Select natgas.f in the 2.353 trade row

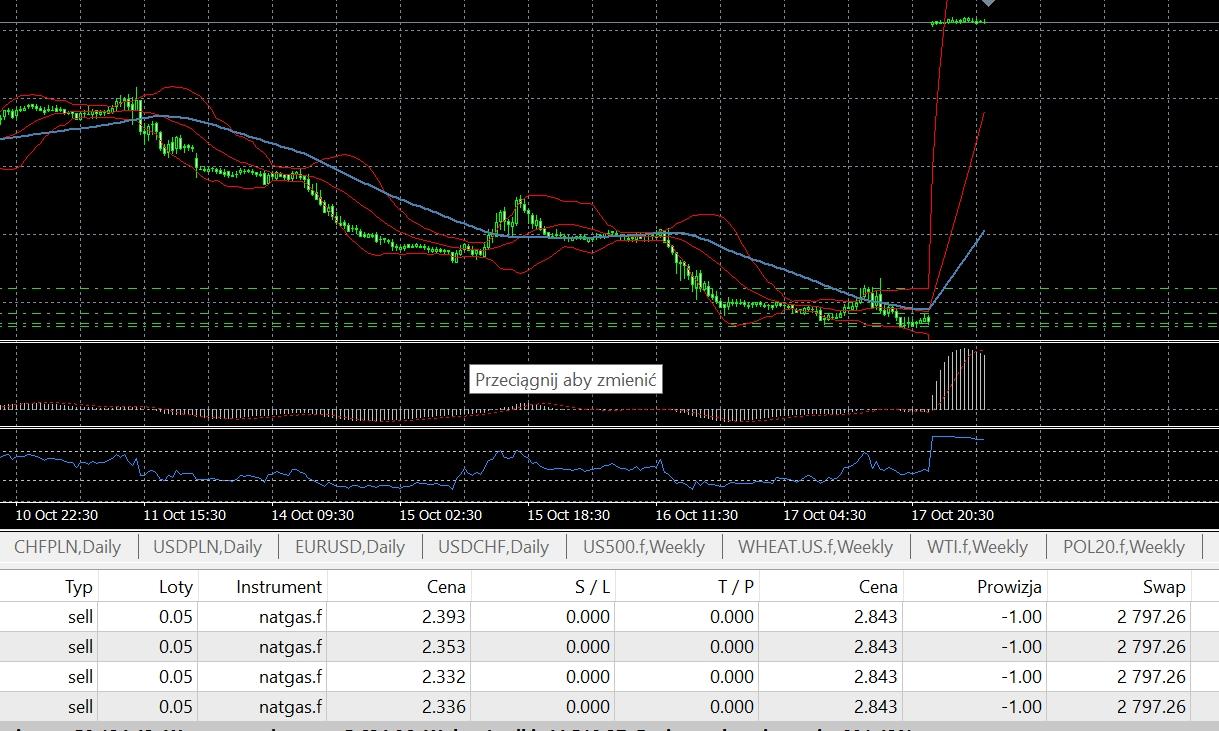tap(290, 647)
